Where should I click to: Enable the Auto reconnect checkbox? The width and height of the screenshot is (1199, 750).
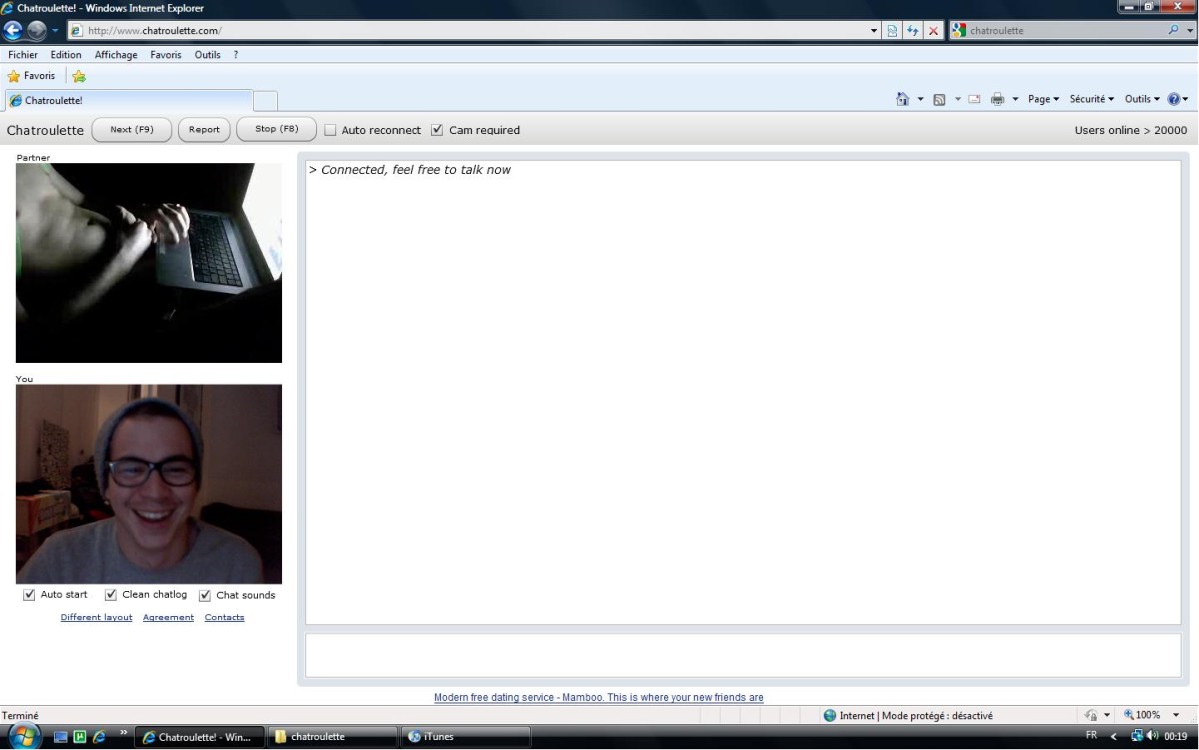point(330,130)
